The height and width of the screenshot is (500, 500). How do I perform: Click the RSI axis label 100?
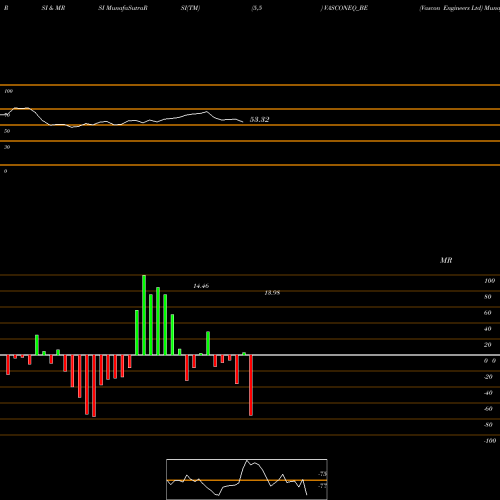coord(9,91)
